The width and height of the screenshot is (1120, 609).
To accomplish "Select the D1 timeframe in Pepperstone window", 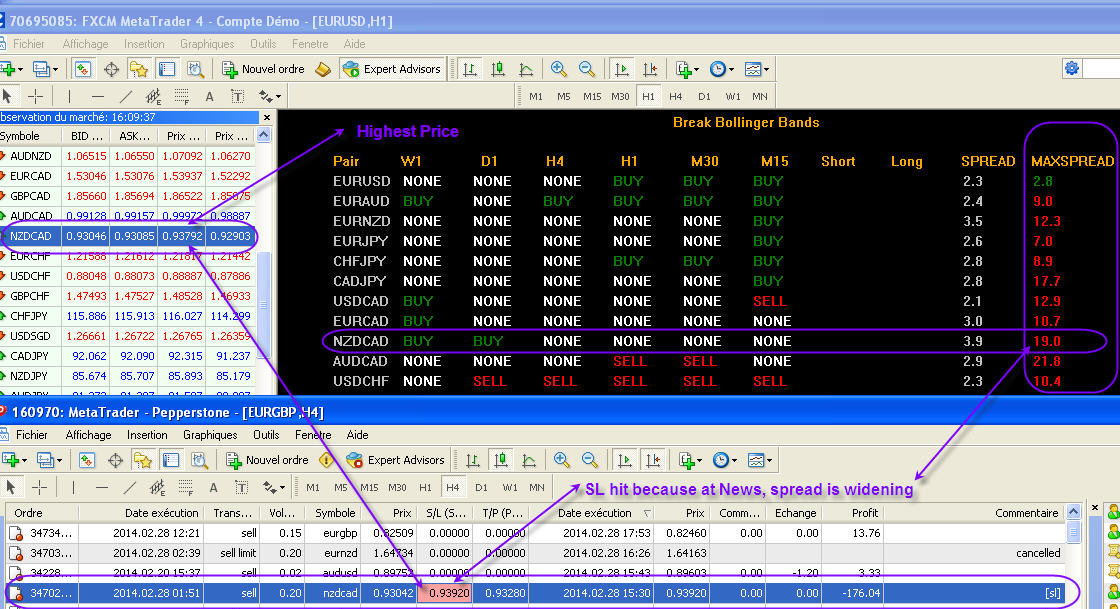I will point(481,488).
